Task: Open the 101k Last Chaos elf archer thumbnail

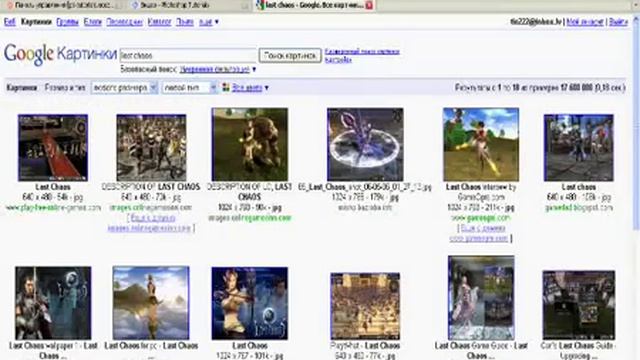Action: click(249, 303)
